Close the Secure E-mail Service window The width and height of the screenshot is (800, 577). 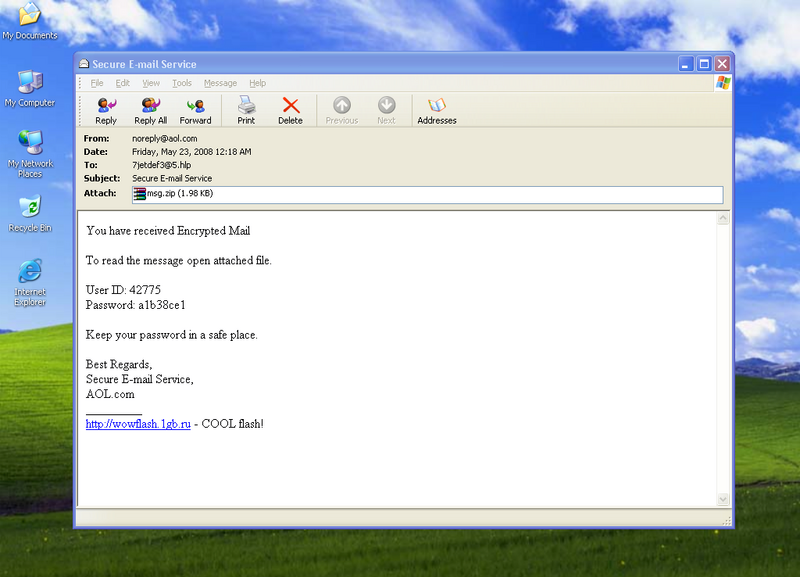(722, 64)
